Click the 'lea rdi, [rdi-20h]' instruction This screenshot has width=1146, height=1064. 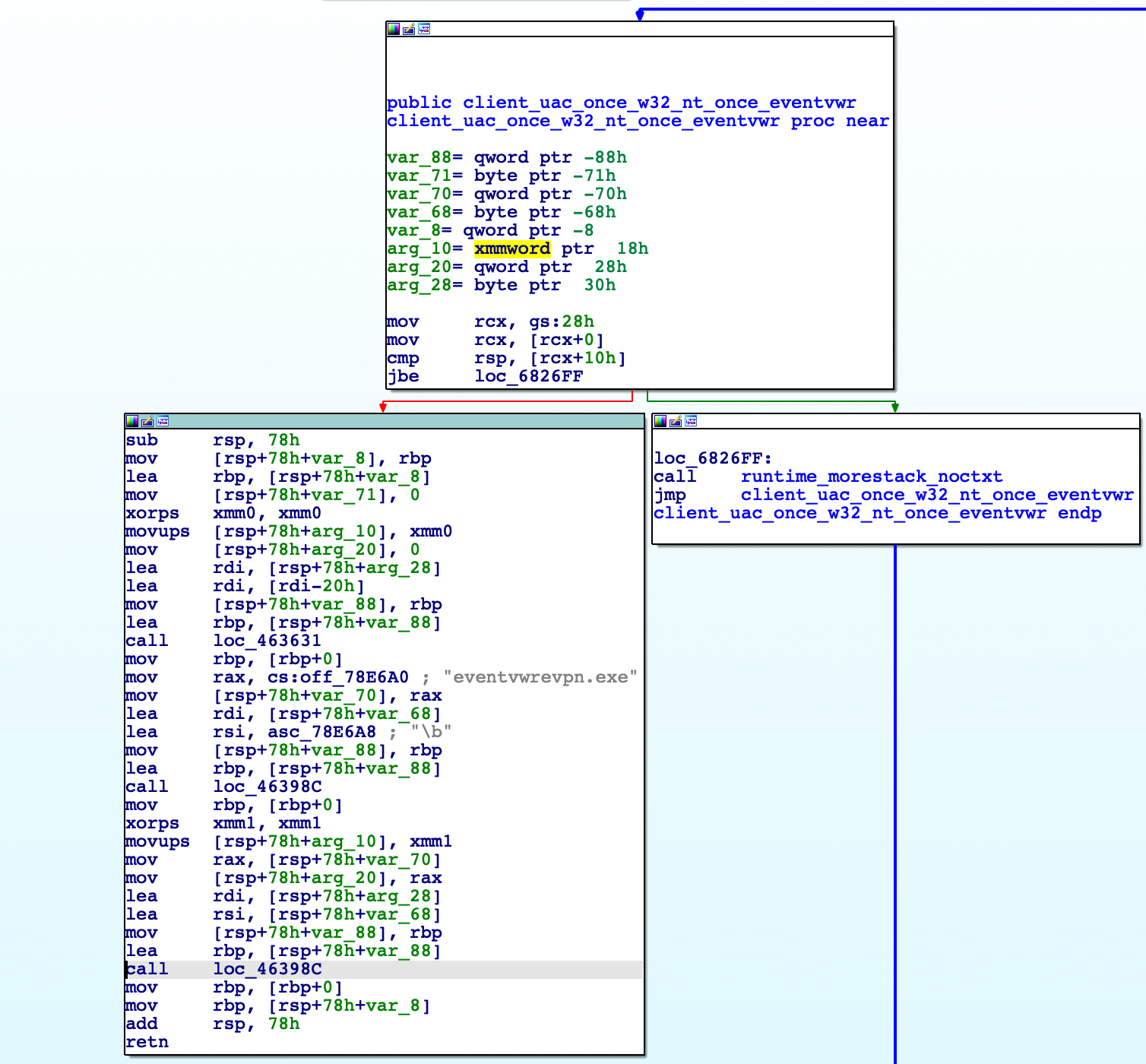tap(245, 586)
